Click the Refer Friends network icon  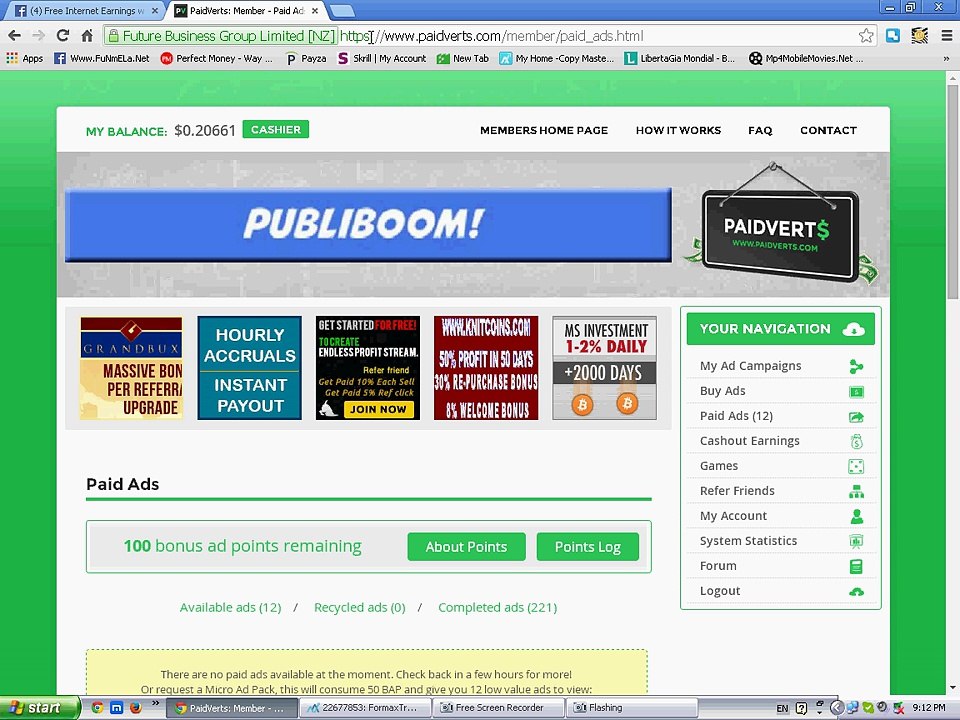pyautogui.click(x=856, y=491)
